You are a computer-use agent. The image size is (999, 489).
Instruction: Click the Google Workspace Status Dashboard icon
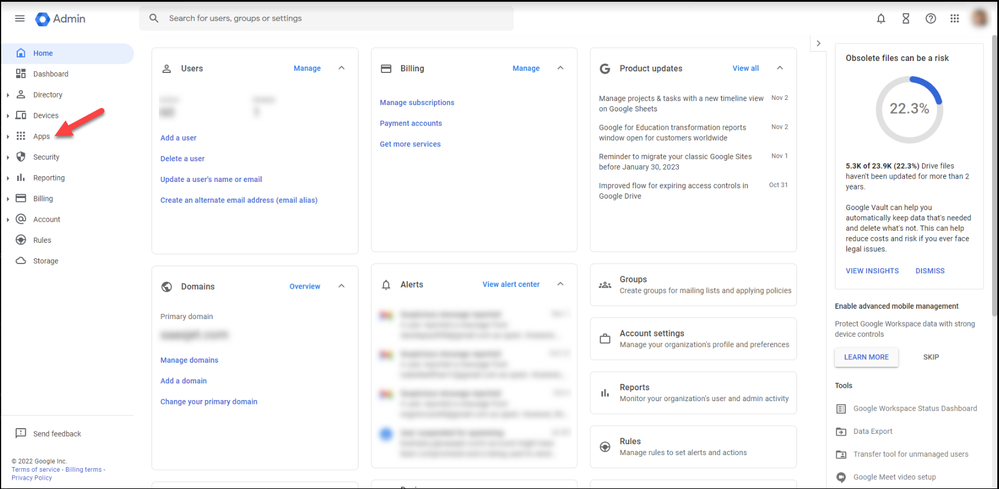841,408
